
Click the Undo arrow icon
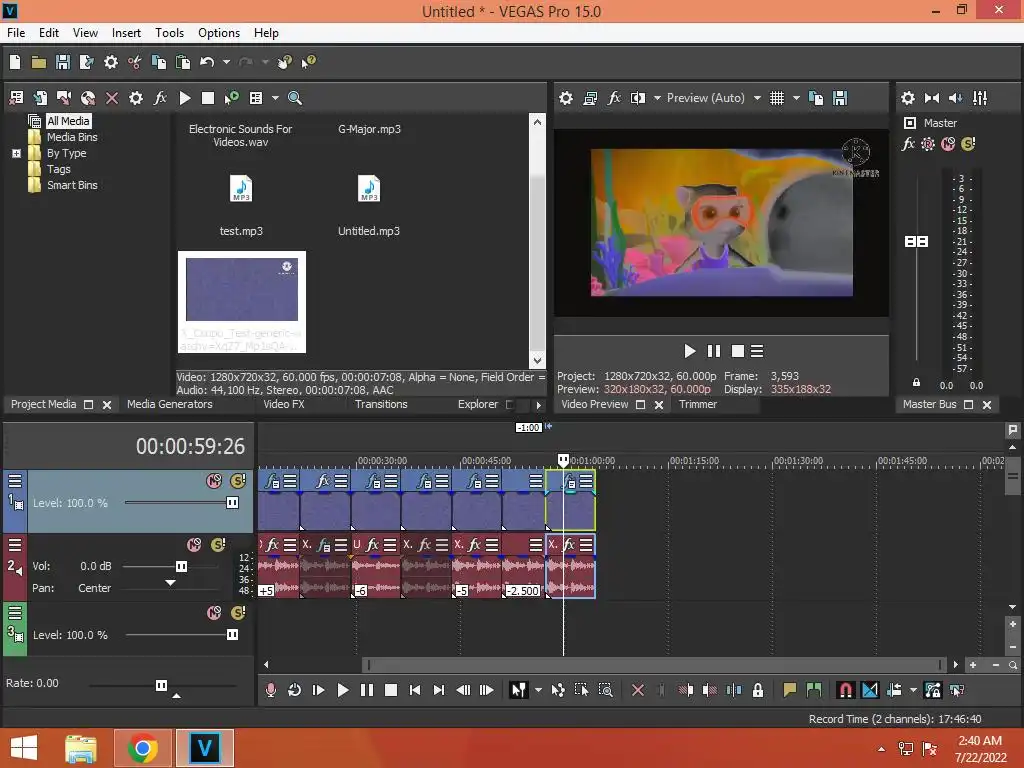tap(207, 62)
